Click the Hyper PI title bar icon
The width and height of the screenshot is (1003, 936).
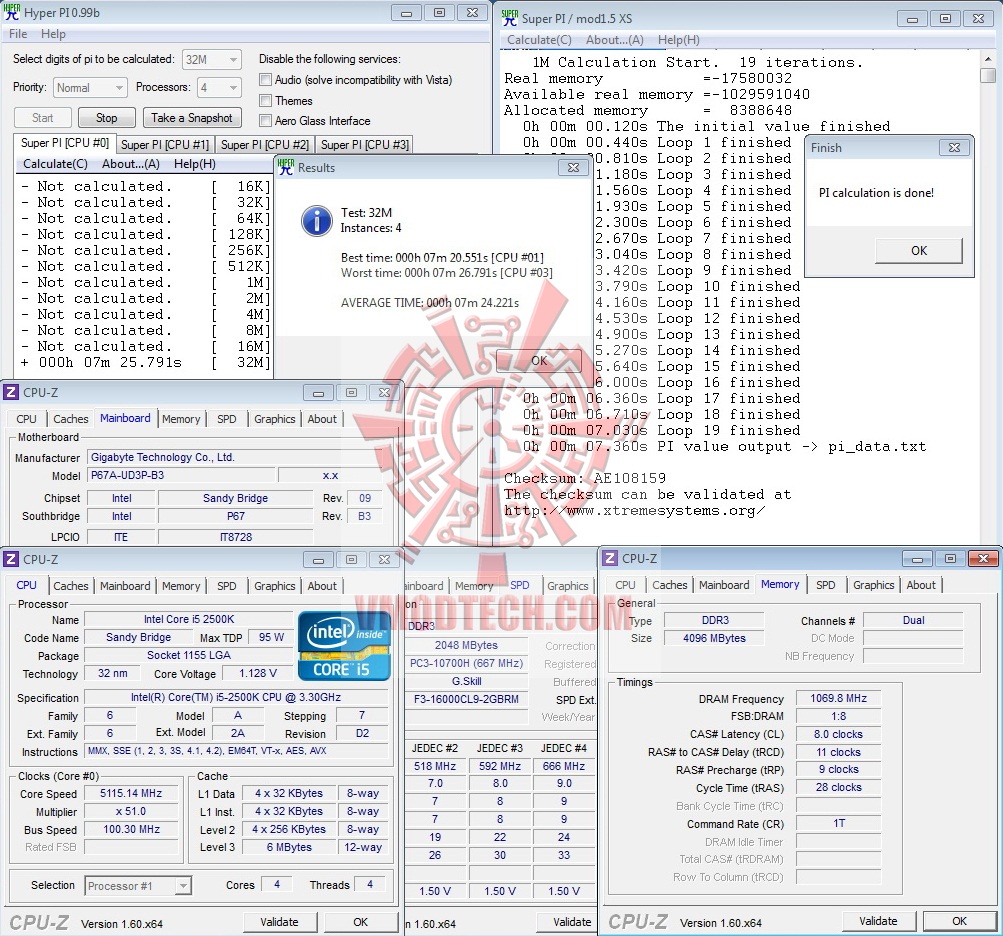pyautogui.click(x=12, y=12)
